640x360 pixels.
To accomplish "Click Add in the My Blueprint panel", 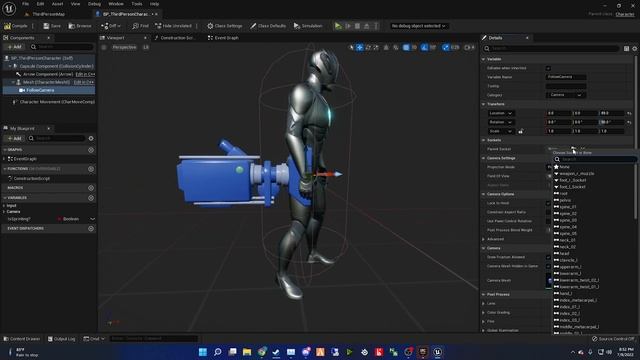I will [14, 138].
